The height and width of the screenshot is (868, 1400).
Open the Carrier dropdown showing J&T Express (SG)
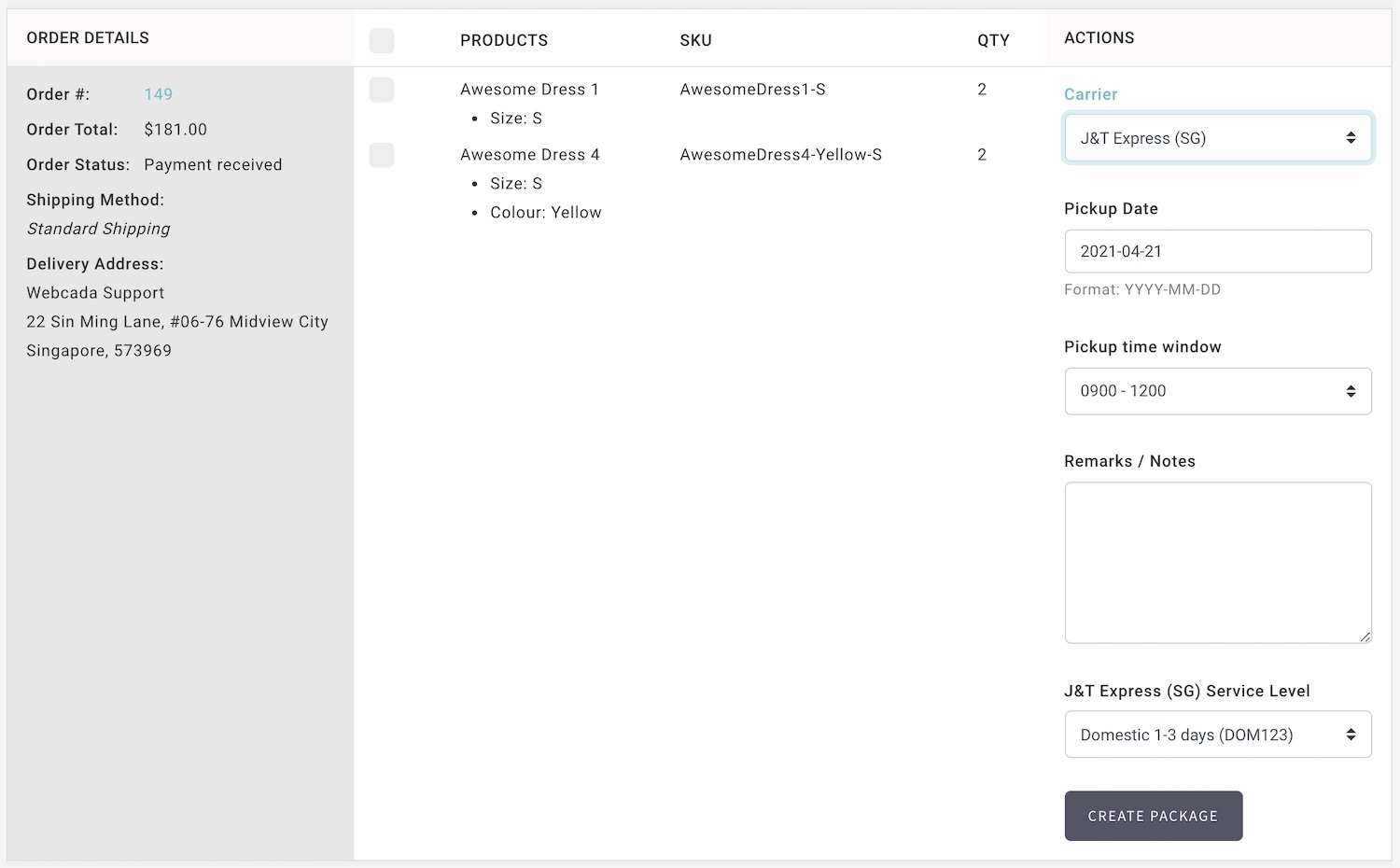coord(1218,138)
